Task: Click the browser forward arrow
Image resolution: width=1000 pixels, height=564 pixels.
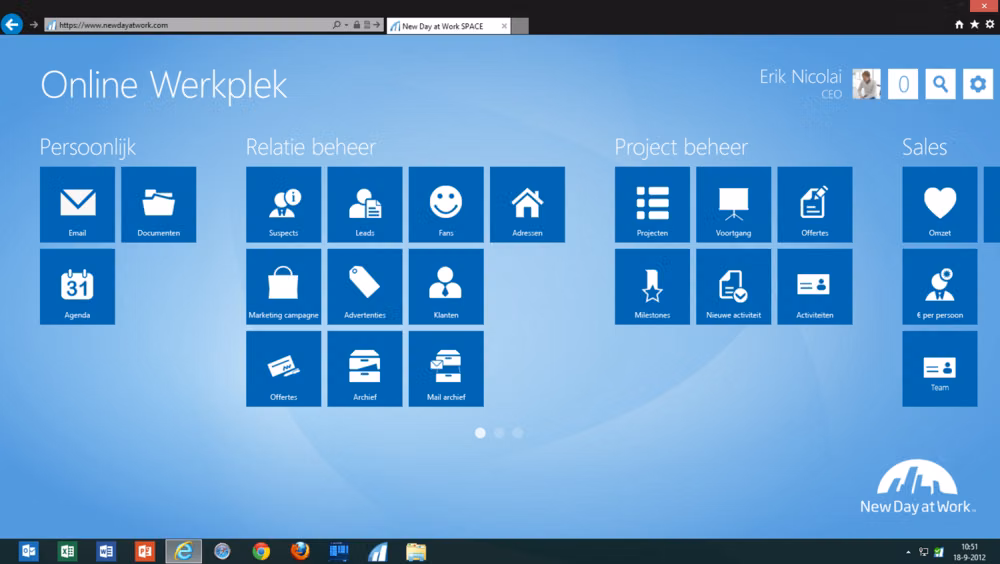Action: [34, 25]
